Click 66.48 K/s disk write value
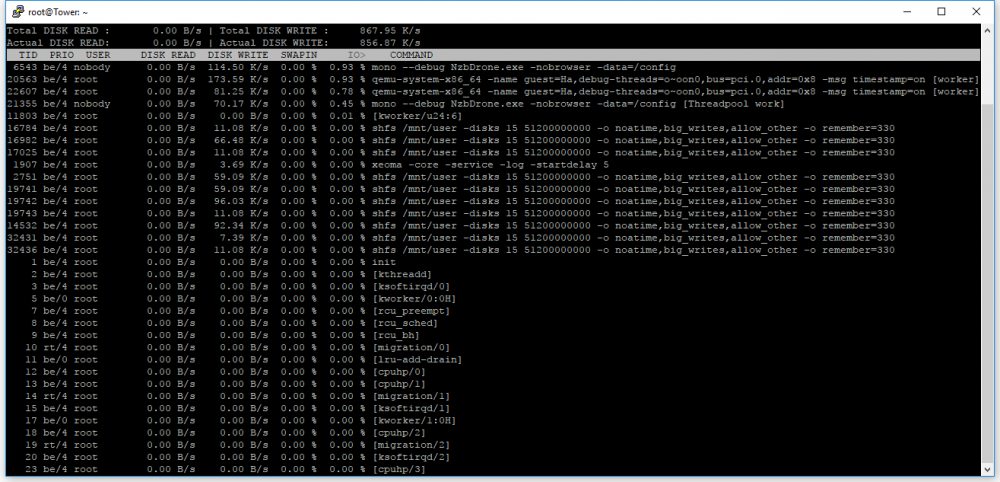 (241, 140)
